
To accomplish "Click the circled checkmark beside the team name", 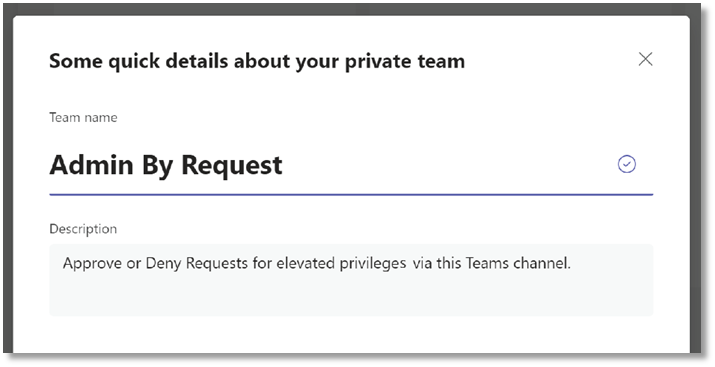I will pos(627,164).
